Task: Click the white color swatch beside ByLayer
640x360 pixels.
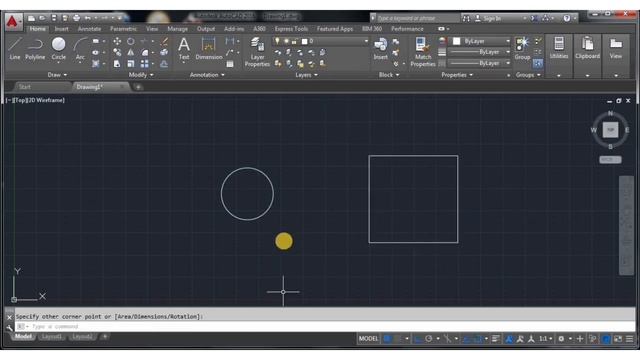Action: point(456,41)
